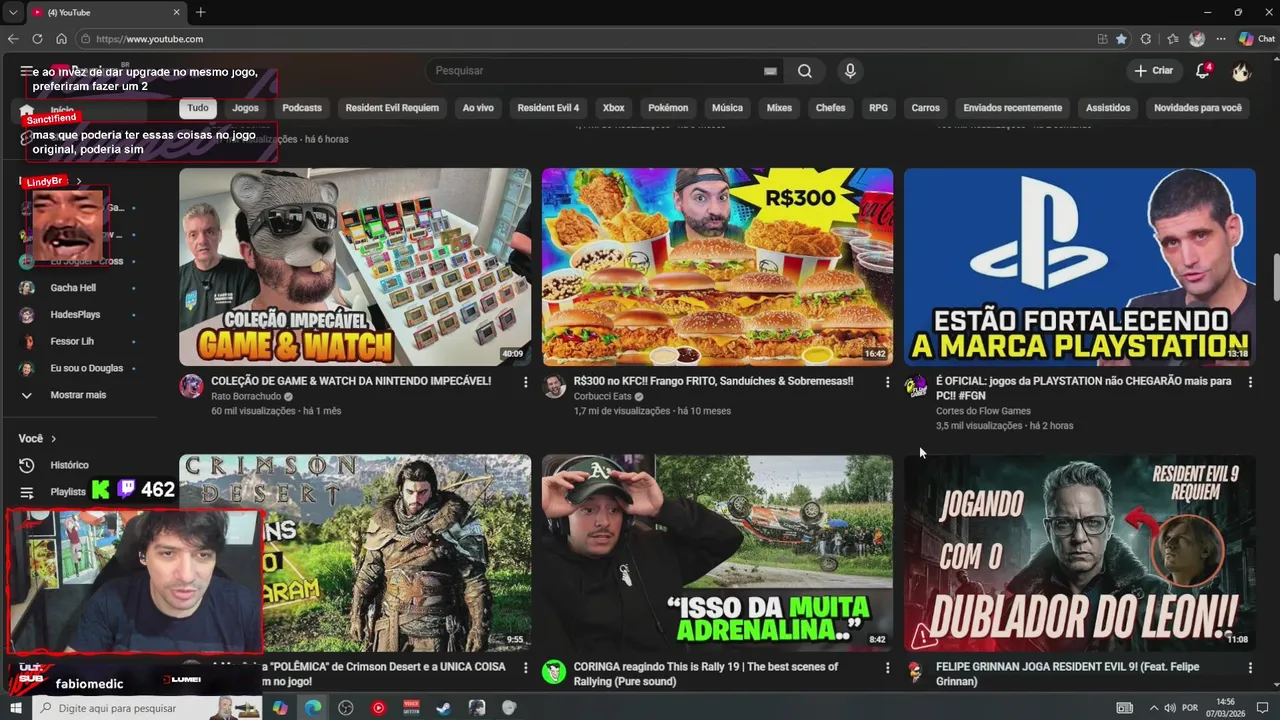
Task: Select the Podcasts filter chip
Action: (x=302, y=108)
